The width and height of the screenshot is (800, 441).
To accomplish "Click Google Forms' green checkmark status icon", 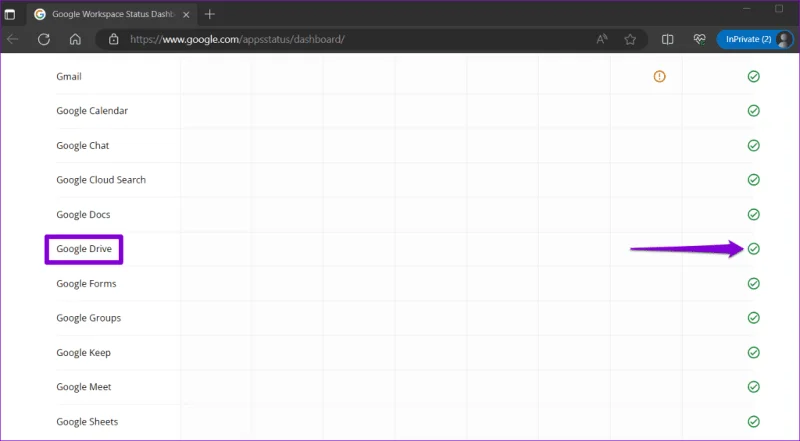I will [x=754, y=283].
